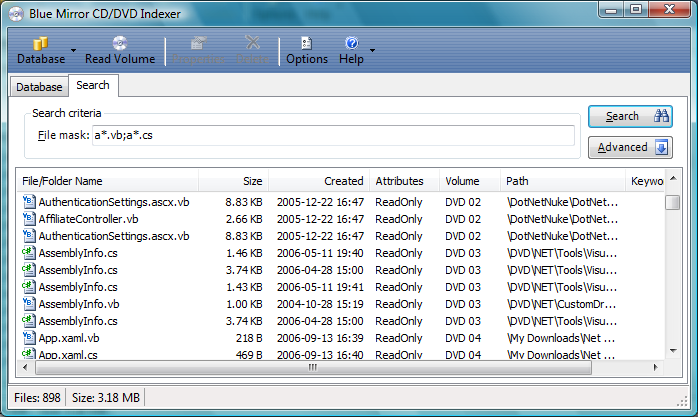This screenshot has height=417, width=698.
Task: Select App.xaml.vb in results list
Action: pos(341,338)
